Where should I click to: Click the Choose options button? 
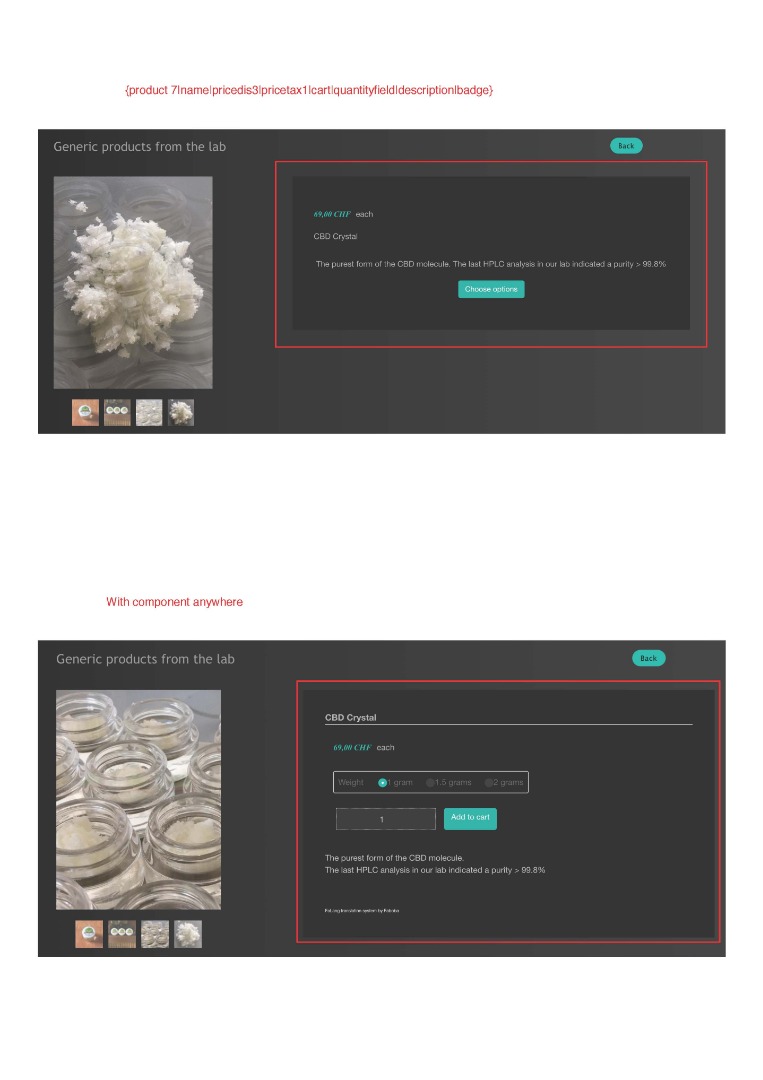(x=491, y=289)
